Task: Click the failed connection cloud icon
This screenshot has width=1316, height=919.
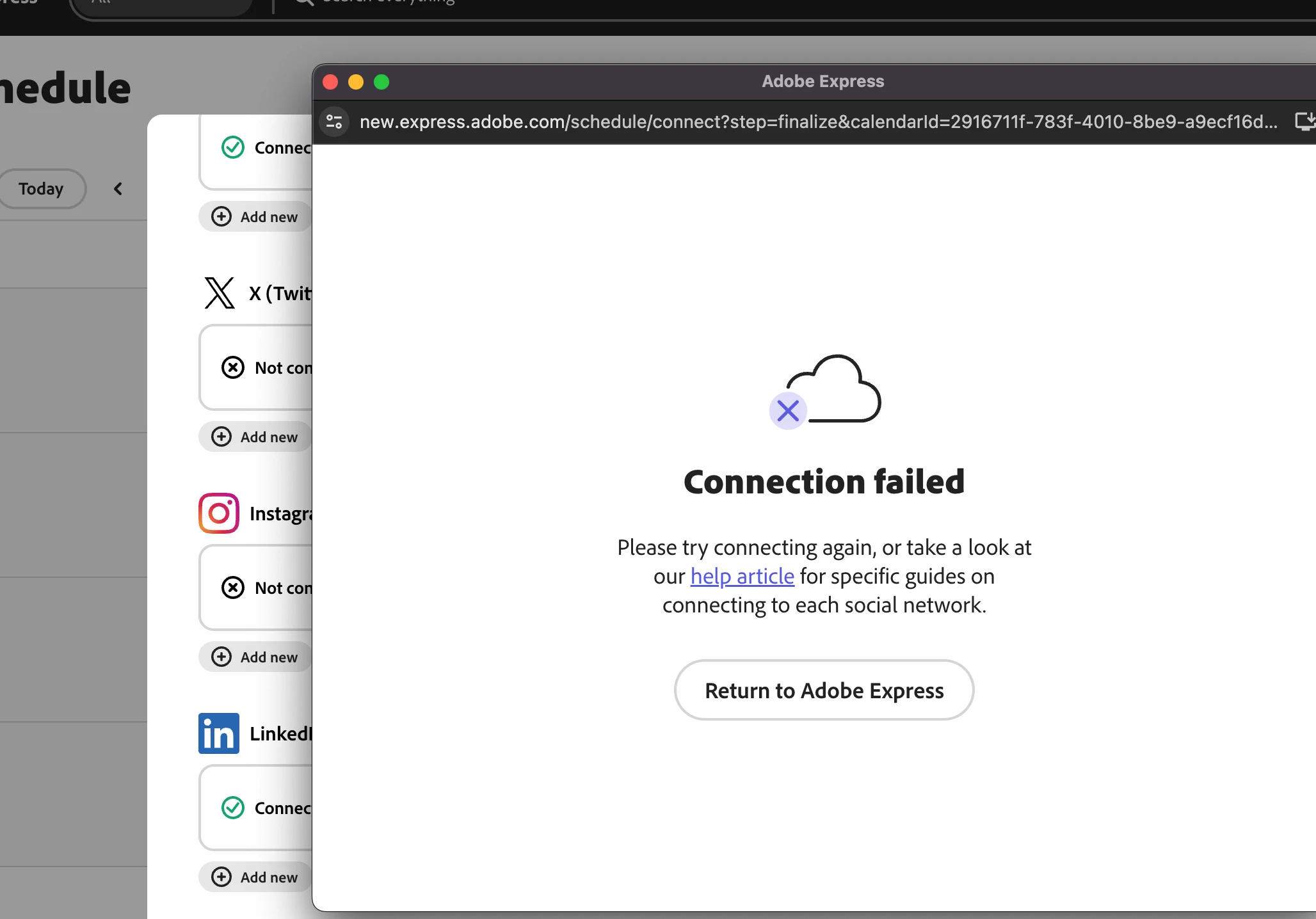Action: pos(824,391)
